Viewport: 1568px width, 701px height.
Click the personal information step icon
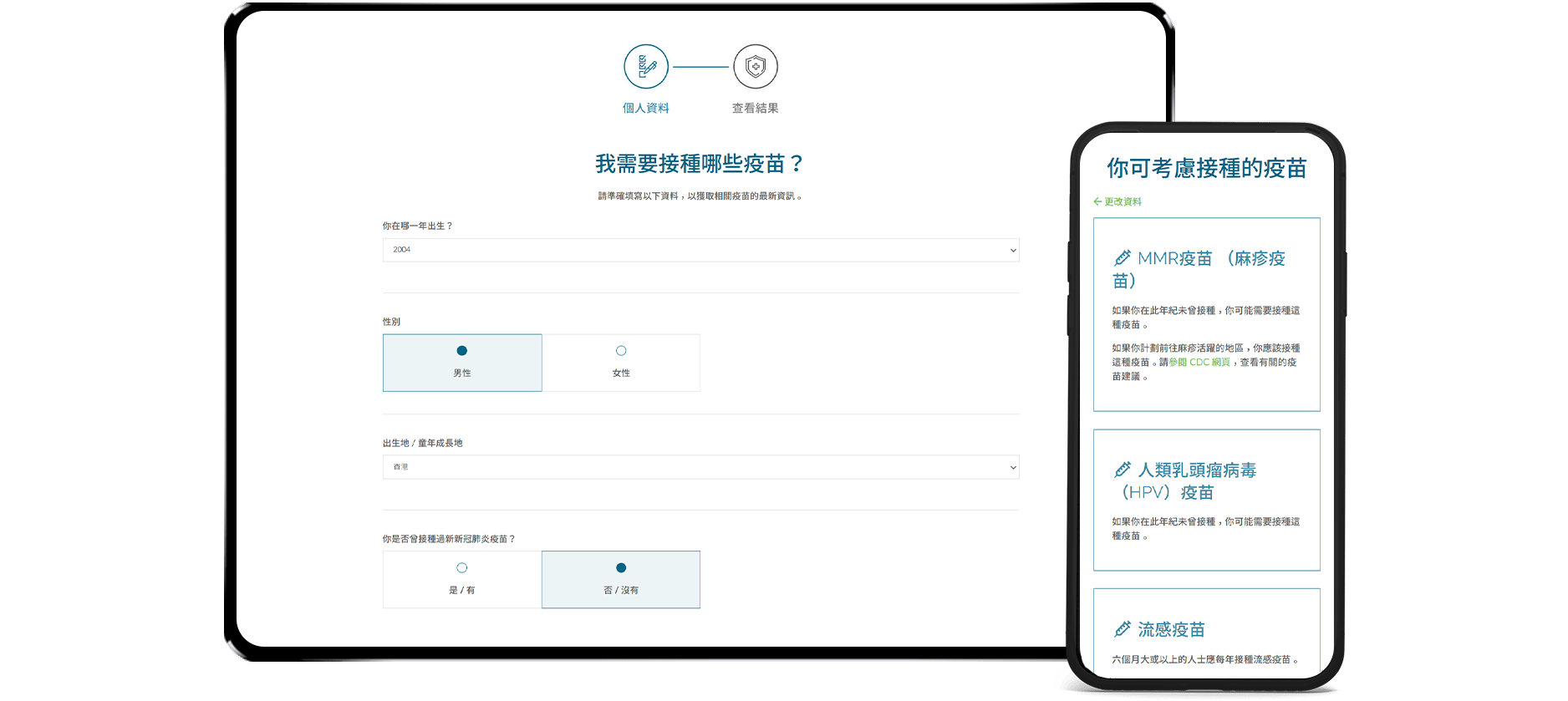click(x=646, y=67)
